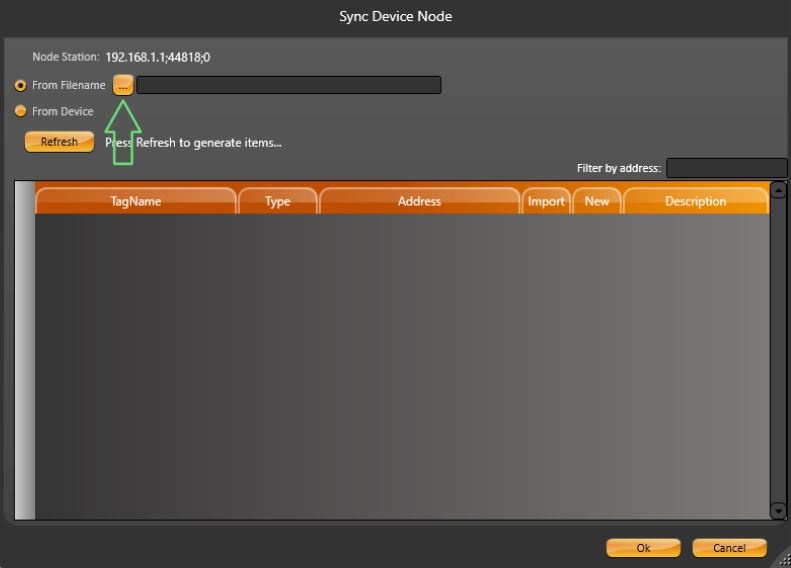This screenshot has width=791, height=568.
Task: Click the scroll down arrow of tag list
Action: coord(779,511)
